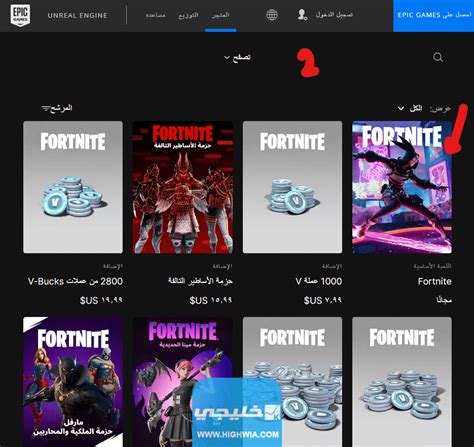This screenshot has height=447, width=474.
Task: Open the Fortnite base game thumbnail
Action: pyautogui.click(x=402, y=187)
